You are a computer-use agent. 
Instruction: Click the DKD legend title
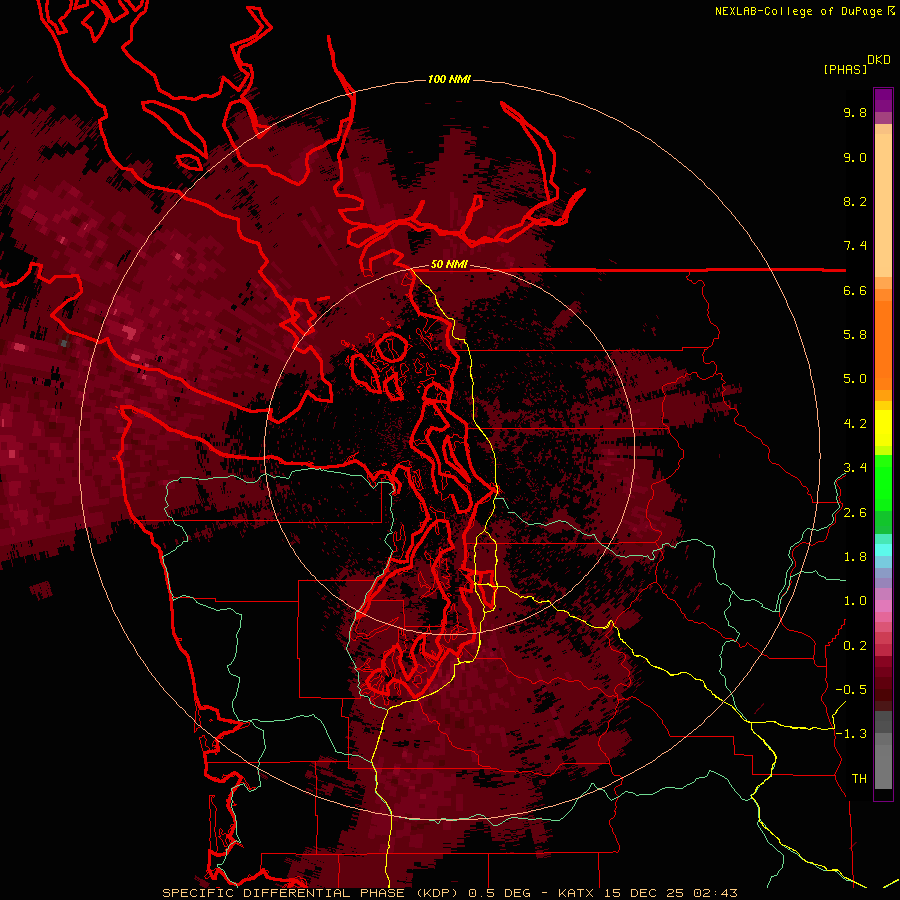click(878, 60)
